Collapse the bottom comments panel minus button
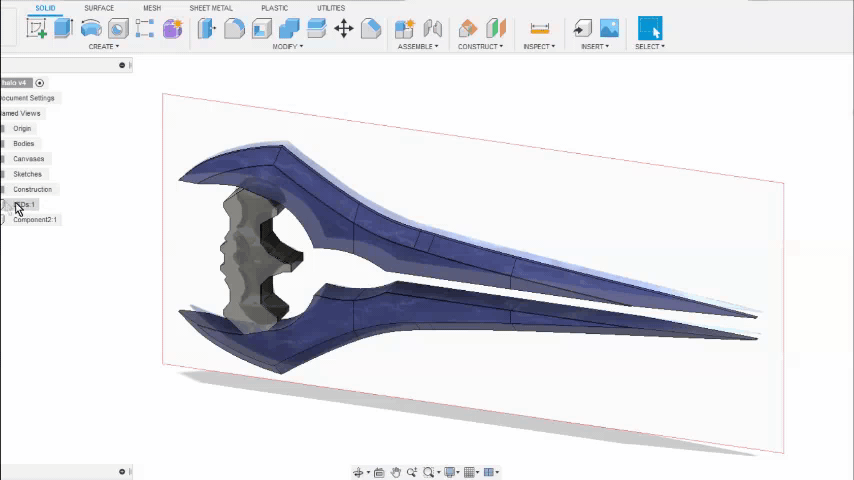854x480 pixels. click(122, 472)
